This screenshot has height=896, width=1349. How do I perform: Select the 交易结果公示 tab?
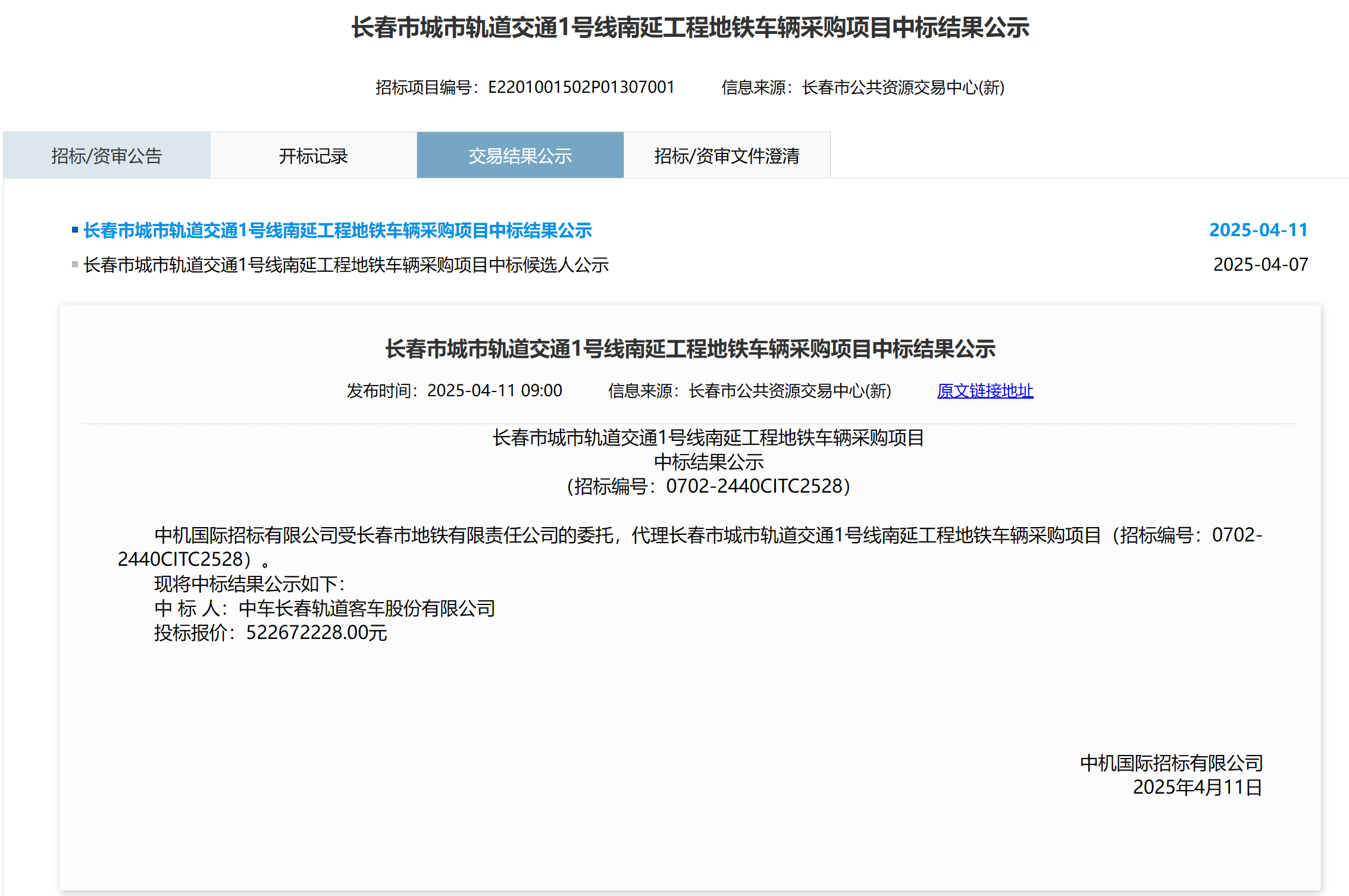pos(520,155)
